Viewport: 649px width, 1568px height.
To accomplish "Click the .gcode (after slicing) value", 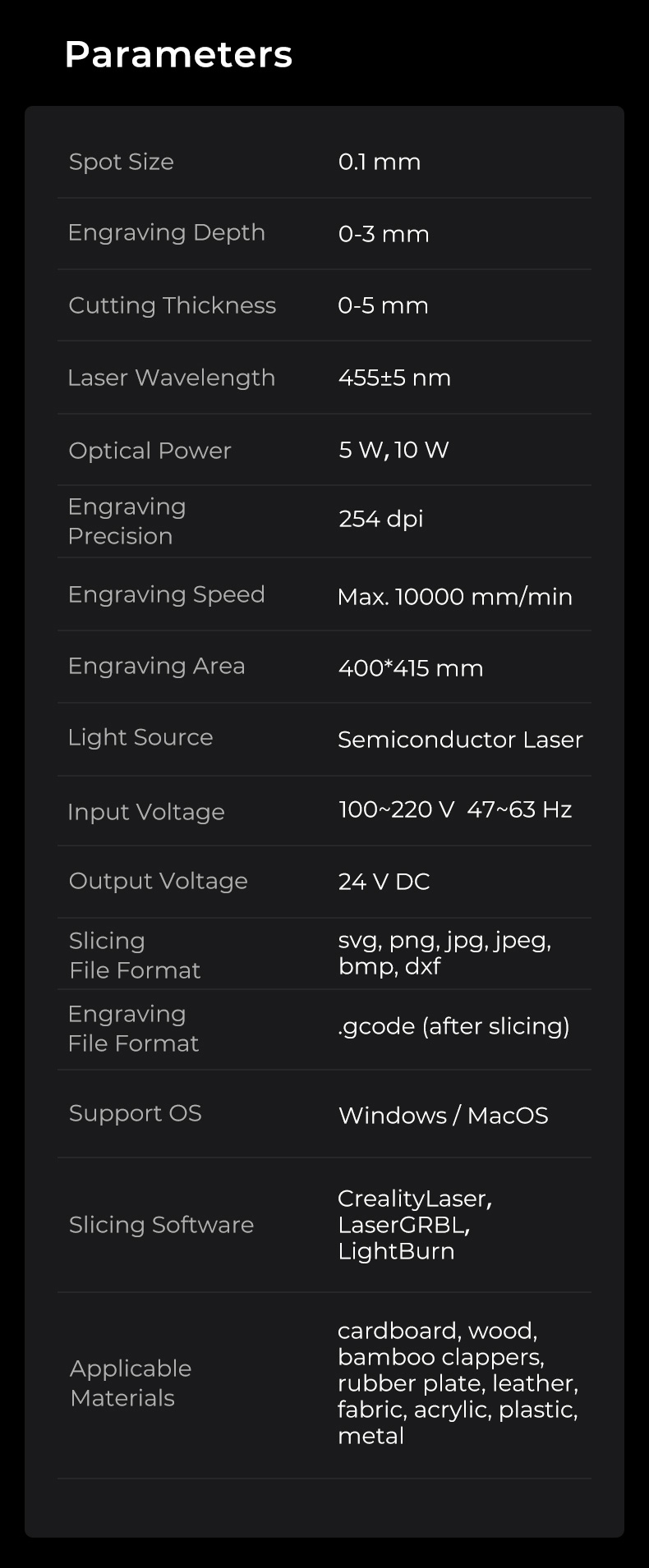I will pyautogui.click(x=453, y=1026).
